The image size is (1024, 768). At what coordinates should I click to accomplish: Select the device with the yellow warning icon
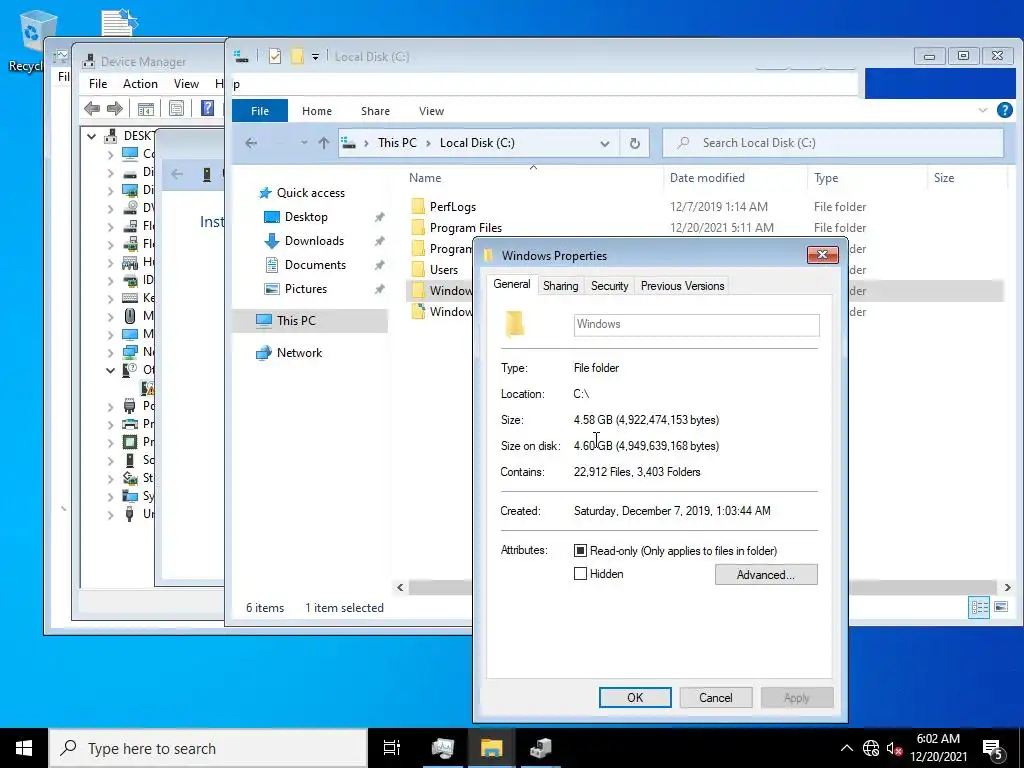click(x=149, y=388)
